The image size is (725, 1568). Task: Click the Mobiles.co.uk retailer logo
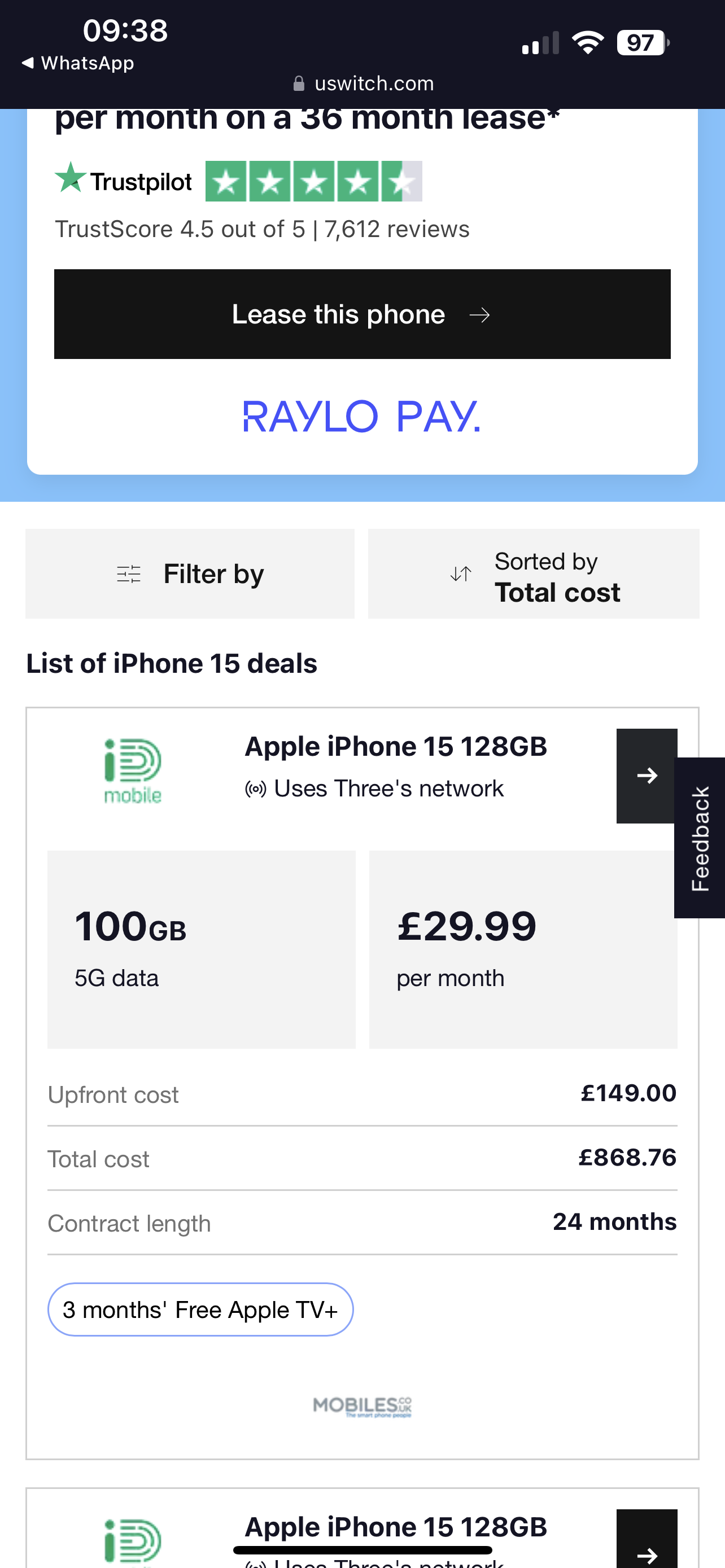coord(362,1406)
